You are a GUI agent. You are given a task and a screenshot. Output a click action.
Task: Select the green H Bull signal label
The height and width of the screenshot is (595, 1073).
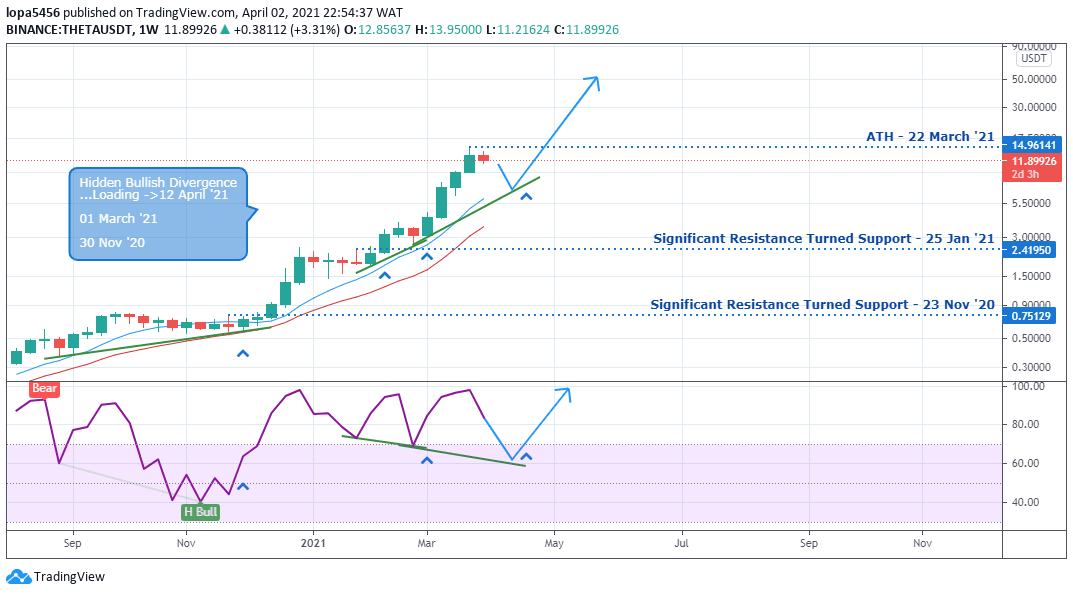click(x=201, y=511)
